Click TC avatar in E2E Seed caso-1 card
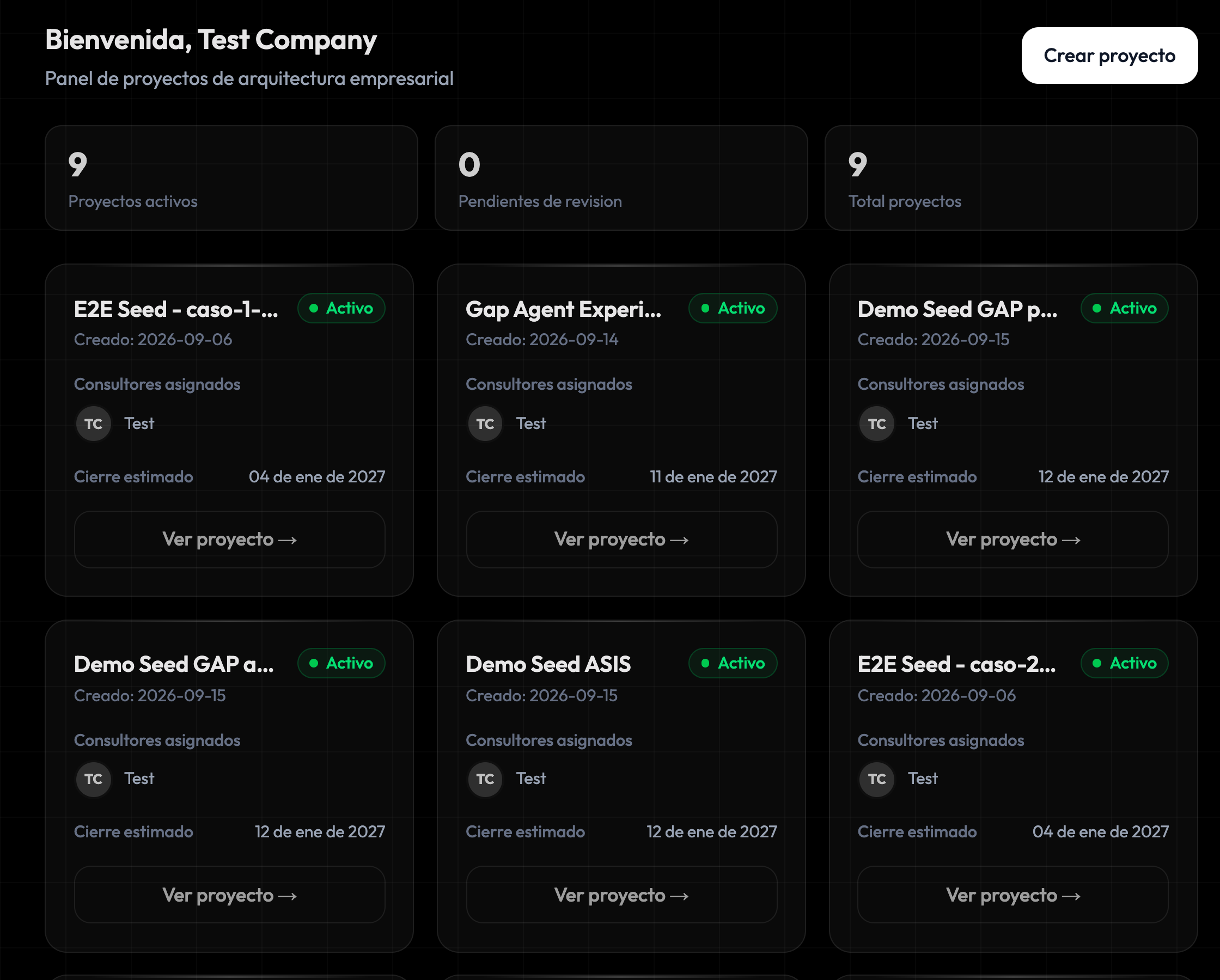Viewport: 1220px width, 980px height. [x=93, y=424]
